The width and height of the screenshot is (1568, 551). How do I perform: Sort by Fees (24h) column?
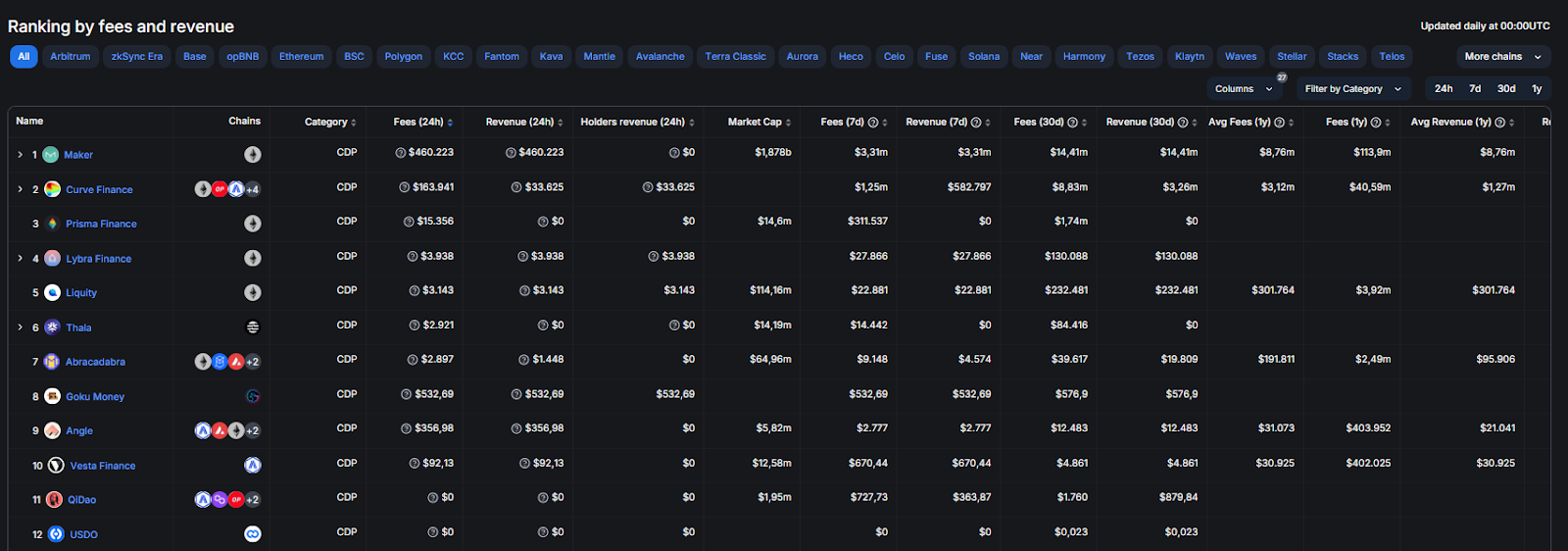pyautogui.click(x=423, y=123)
